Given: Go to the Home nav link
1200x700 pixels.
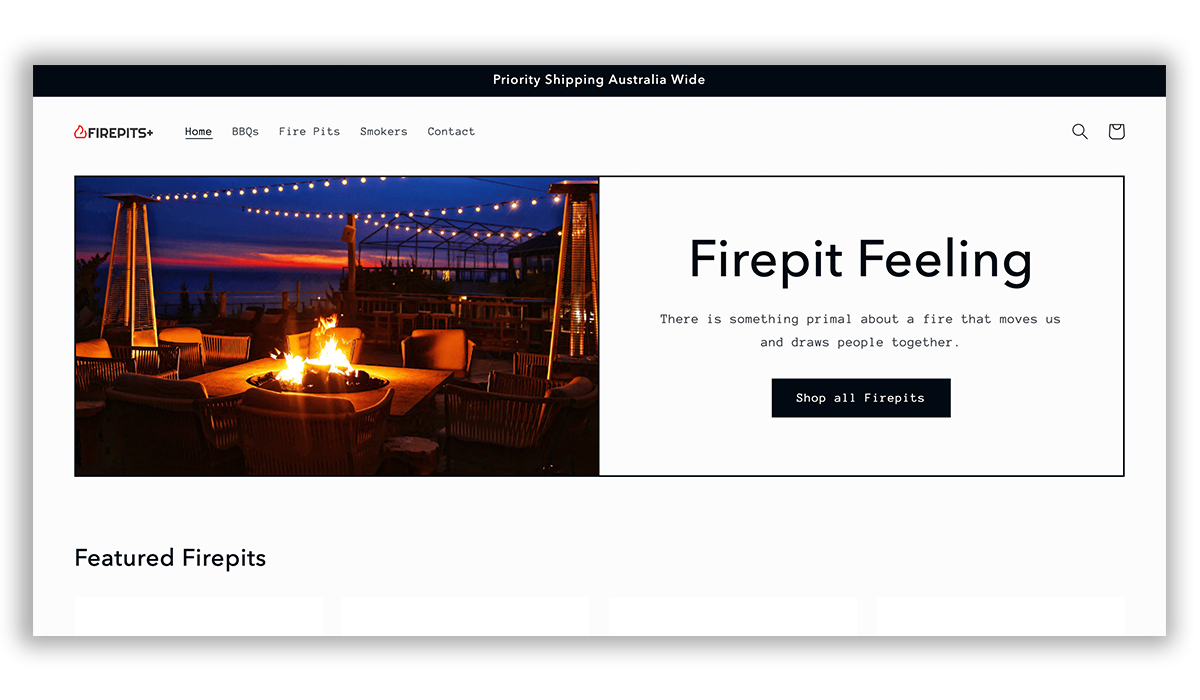Looking at the screenshot, I should click(199, 132).
